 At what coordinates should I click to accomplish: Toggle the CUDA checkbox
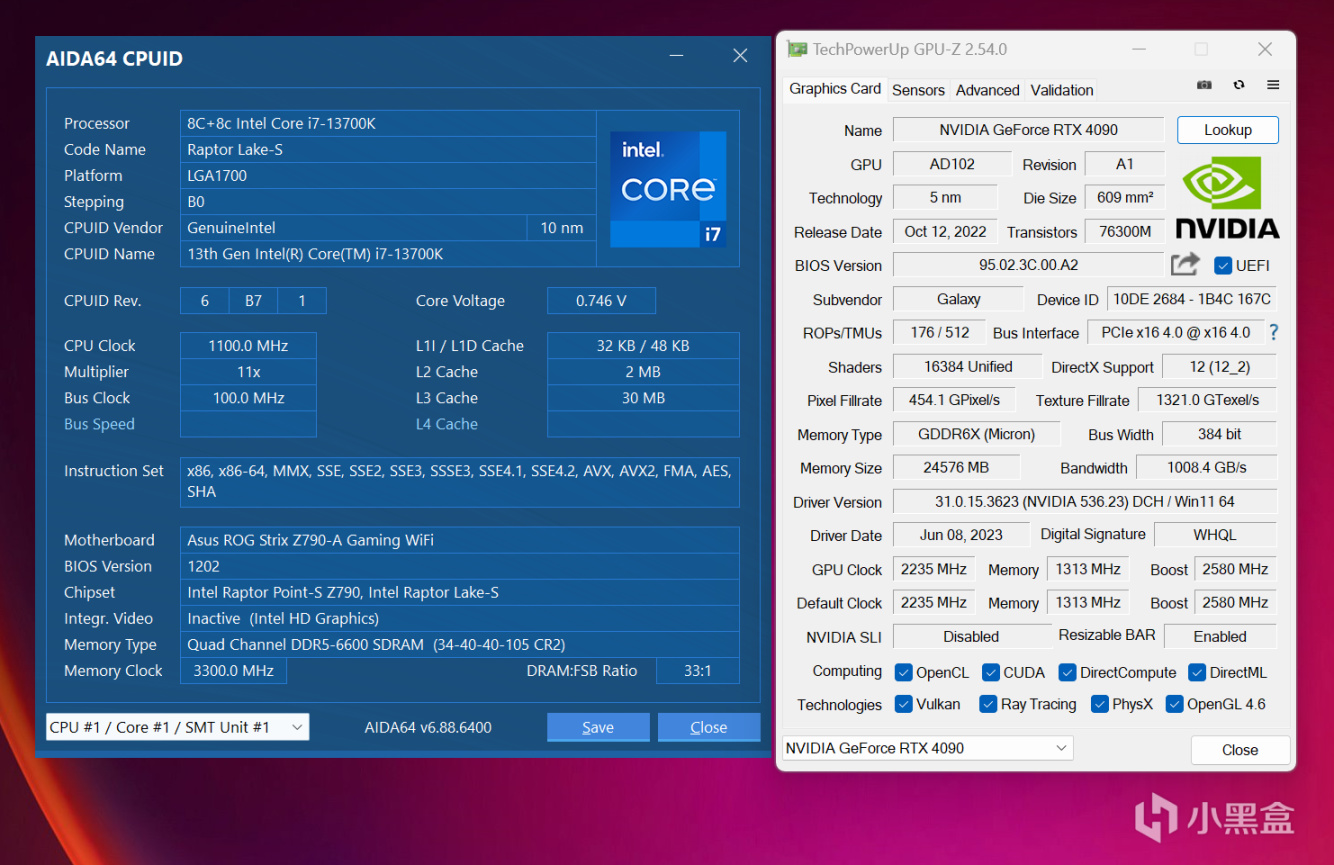click(991, 673)
